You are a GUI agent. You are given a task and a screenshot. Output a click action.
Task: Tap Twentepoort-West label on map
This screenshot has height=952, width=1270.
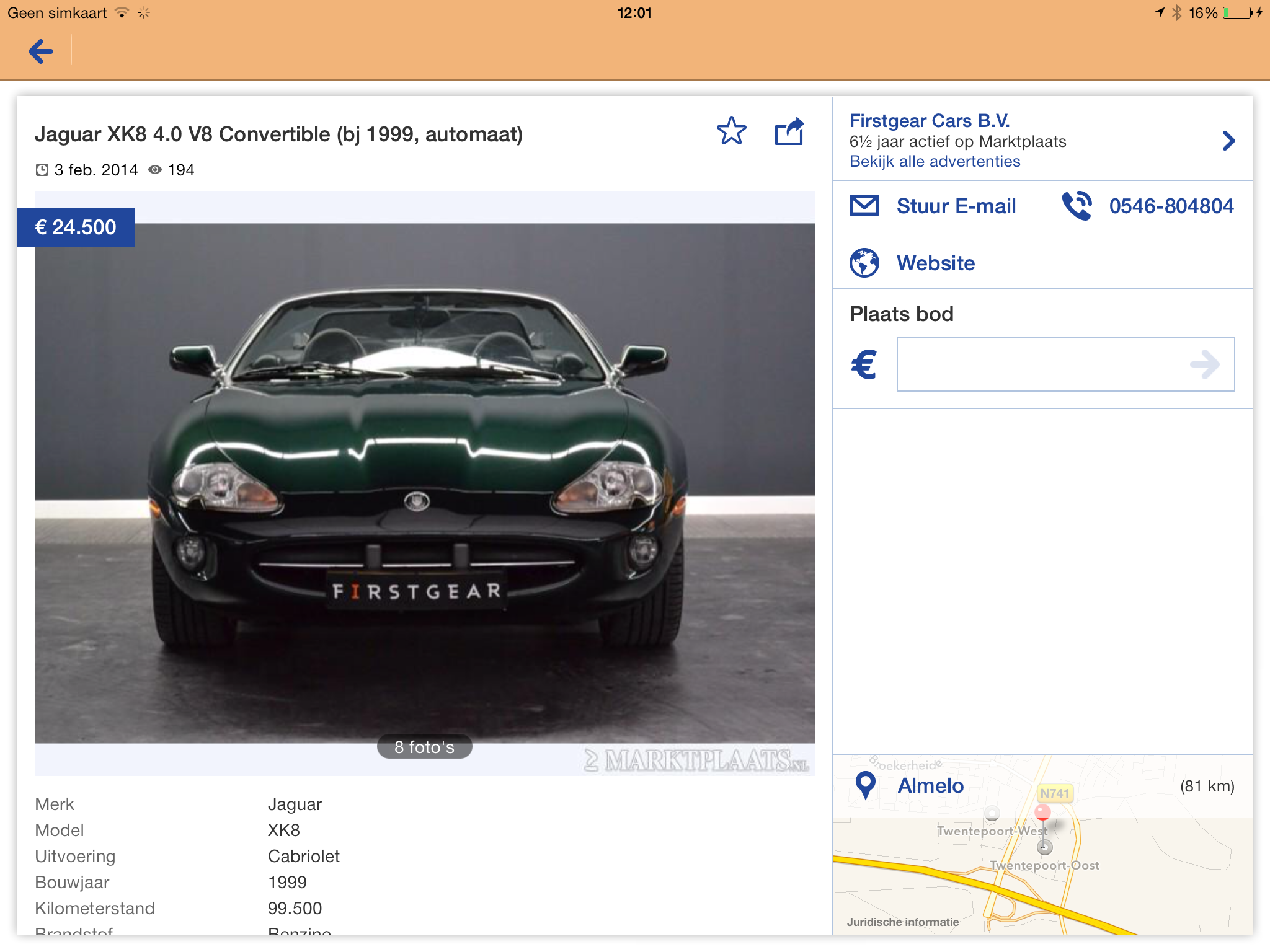992,831
